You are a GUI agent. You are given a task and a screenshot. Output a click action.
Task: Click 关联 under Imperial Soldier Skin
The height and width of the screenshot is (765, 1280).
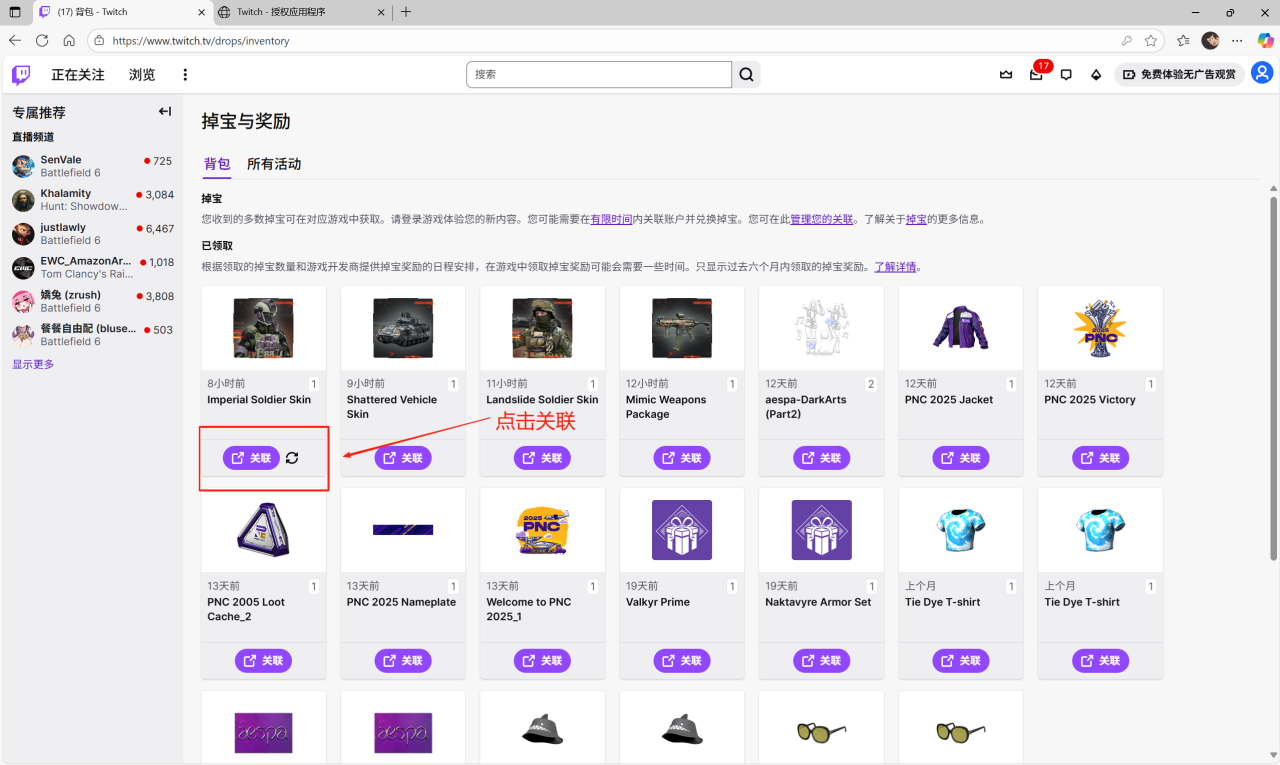[x=251, y=458]
